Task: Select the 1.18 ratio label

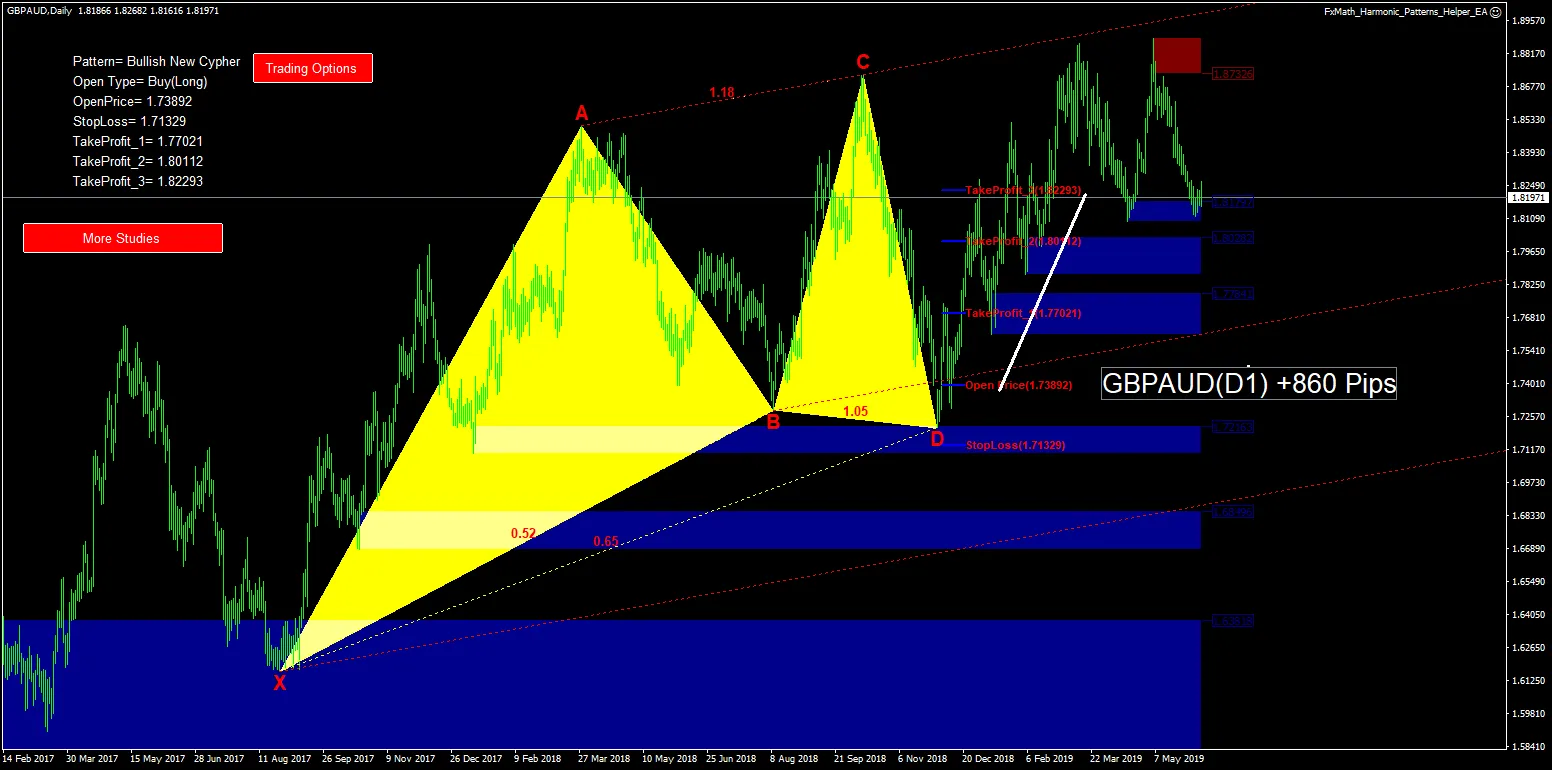Action: 722,93
